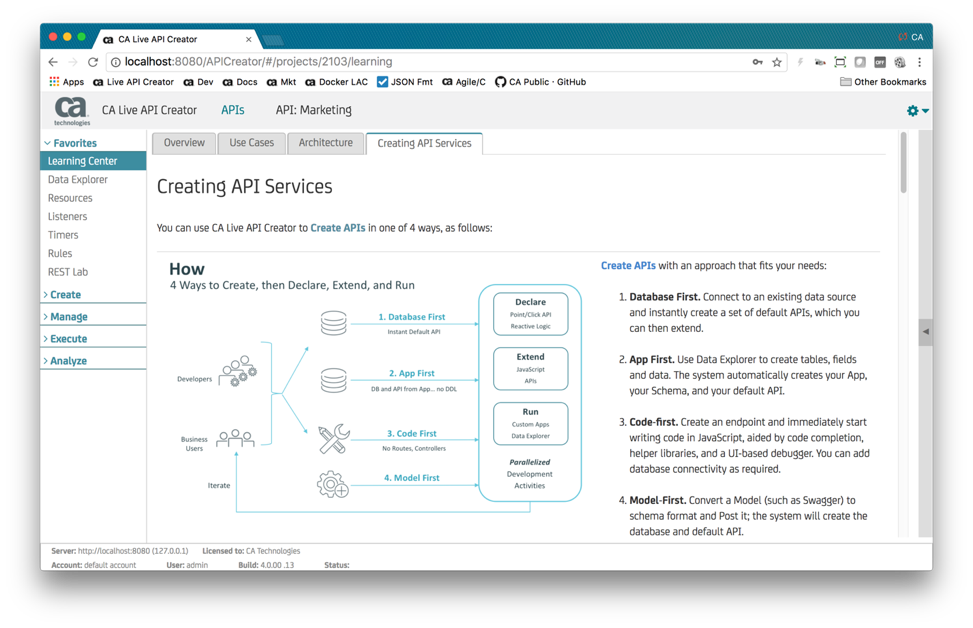Expand the Manage section
The width and height of the screenshot is (973, 628).
65,317
